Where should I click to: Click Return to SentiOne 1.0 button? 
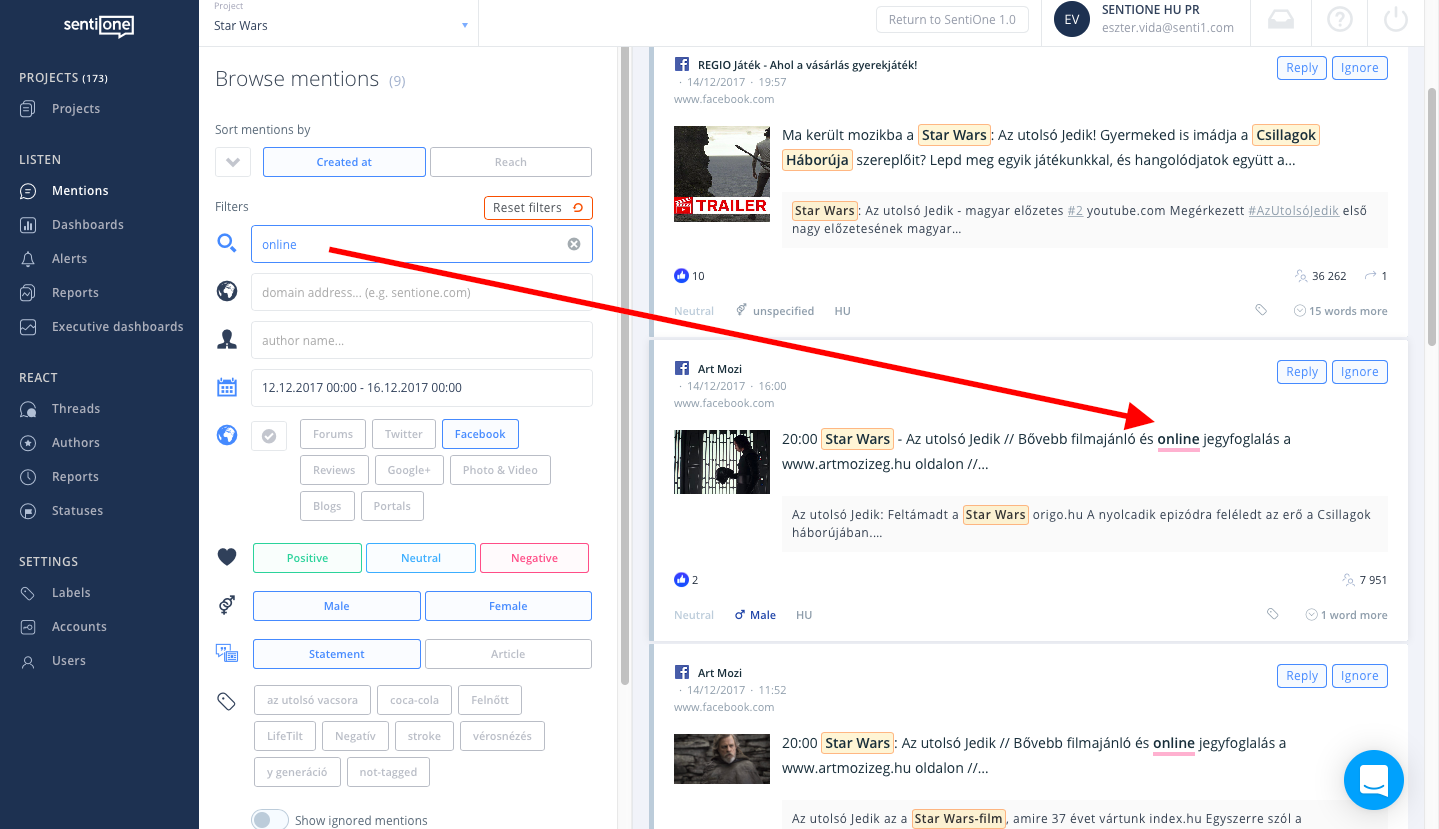pos(951,20)
